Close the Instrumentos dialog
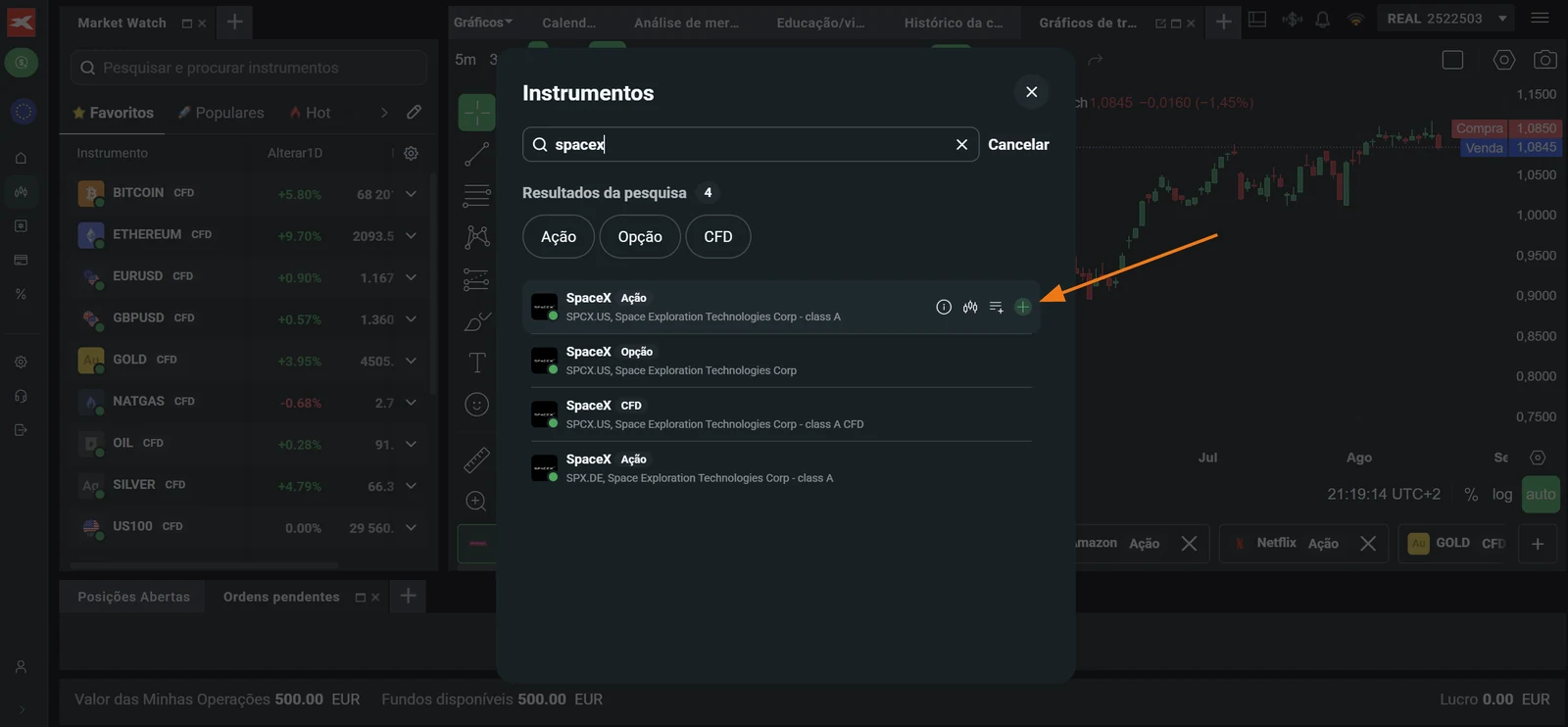The image size is (1568, 727). coord(1031,91)
